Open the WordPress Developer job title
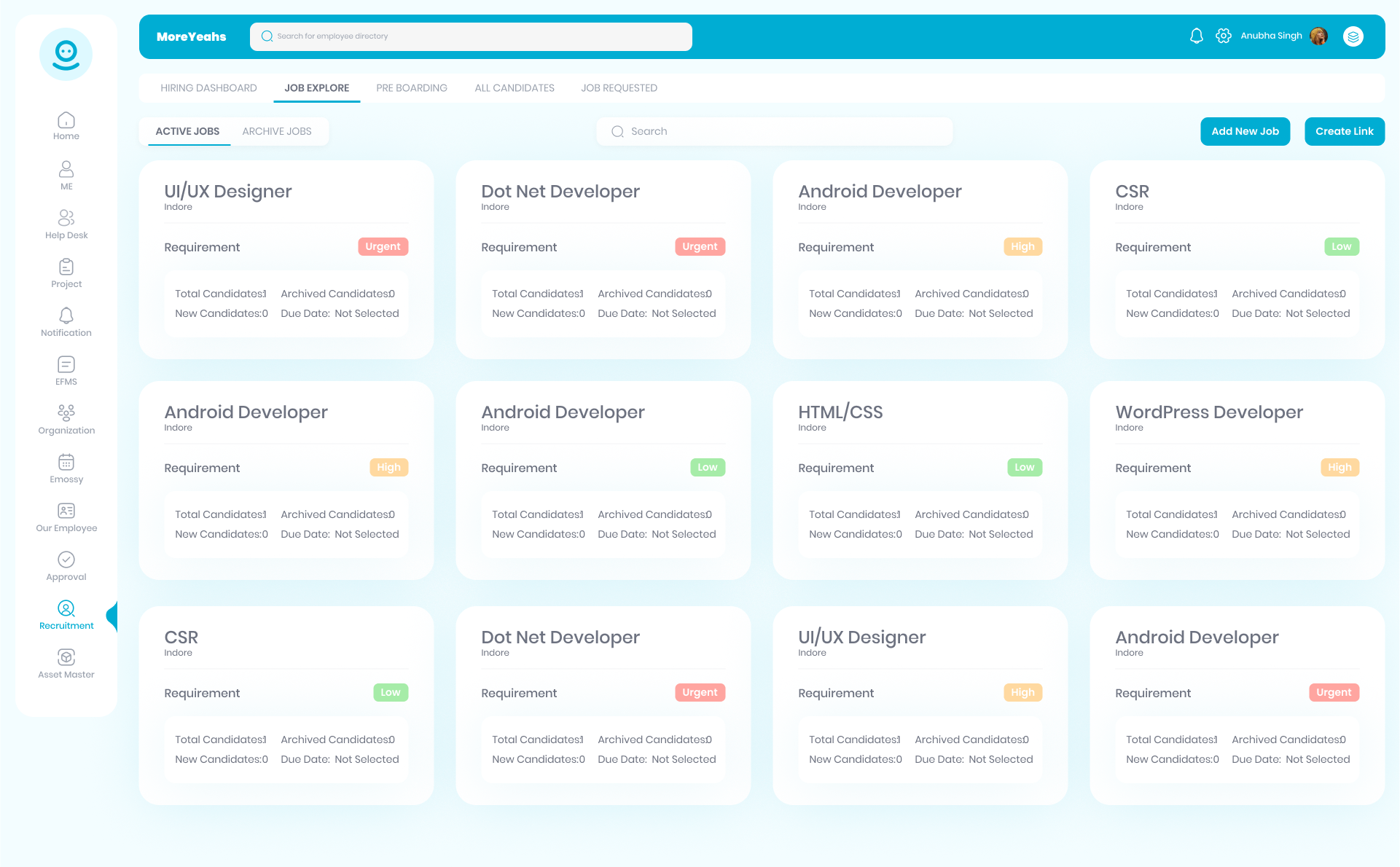 pyautogui.click(x=1209, y=412)
